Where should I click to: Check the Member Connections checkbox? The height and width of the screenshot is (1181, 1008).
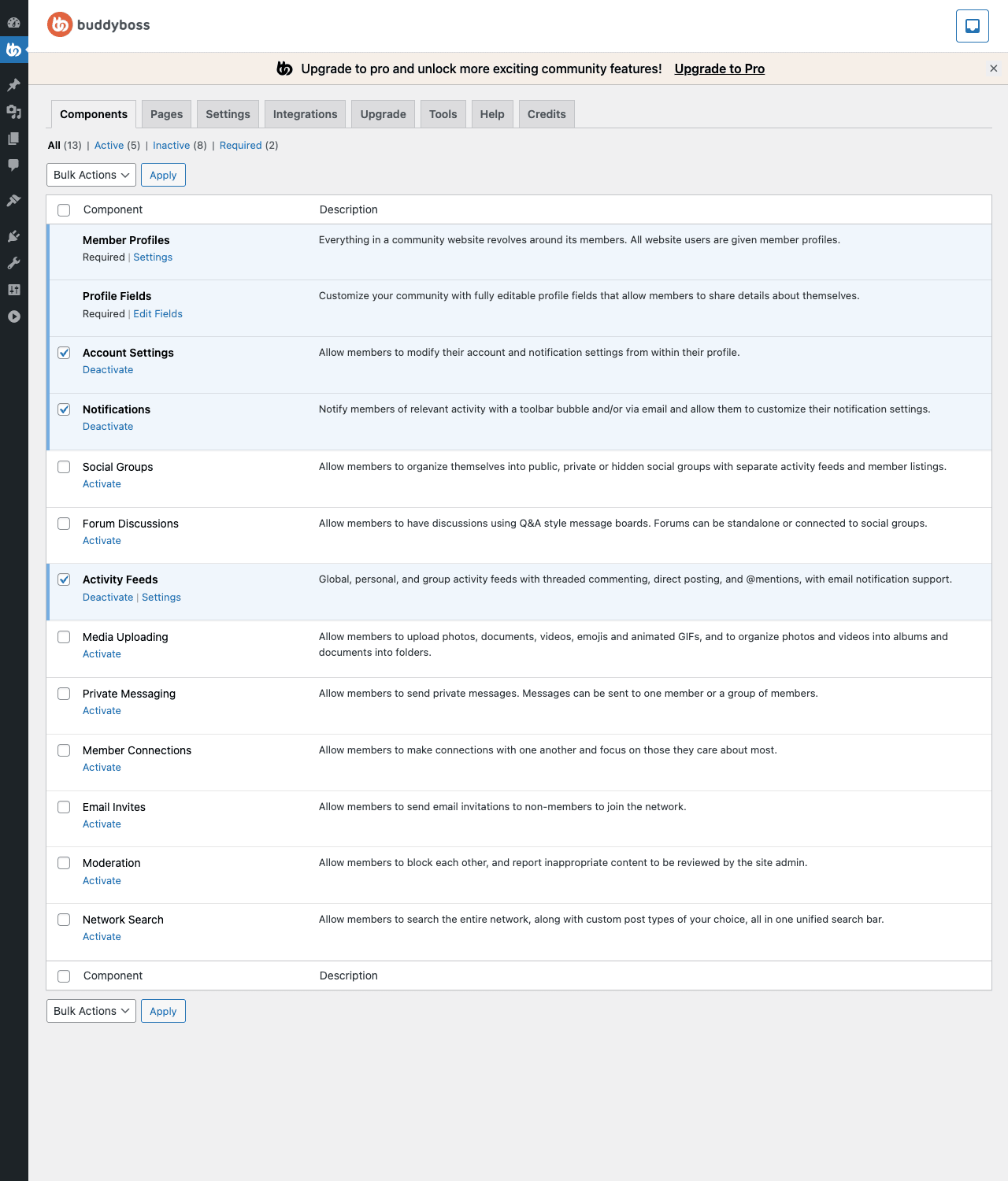64,750
